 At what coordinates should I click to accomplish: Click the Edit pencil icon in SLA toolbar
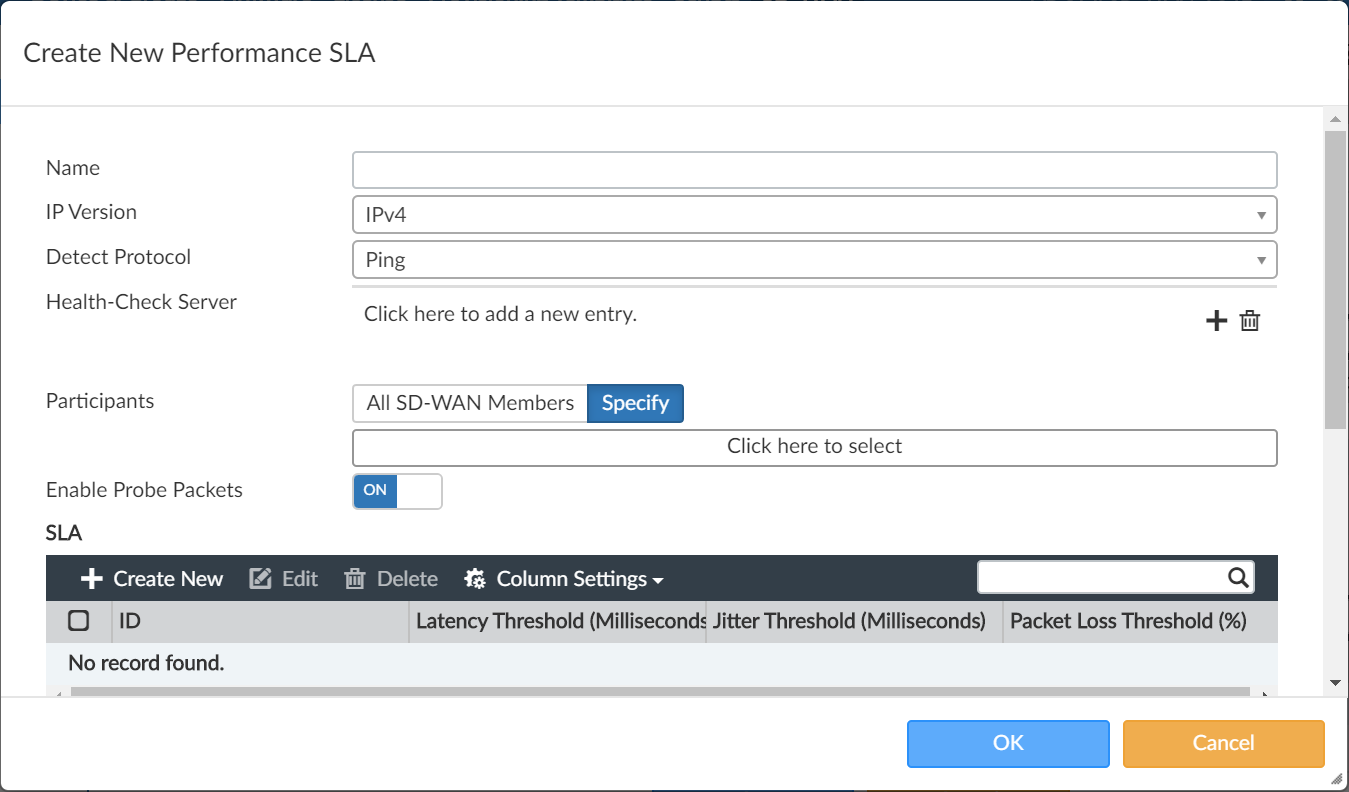(x=261, y=579)
